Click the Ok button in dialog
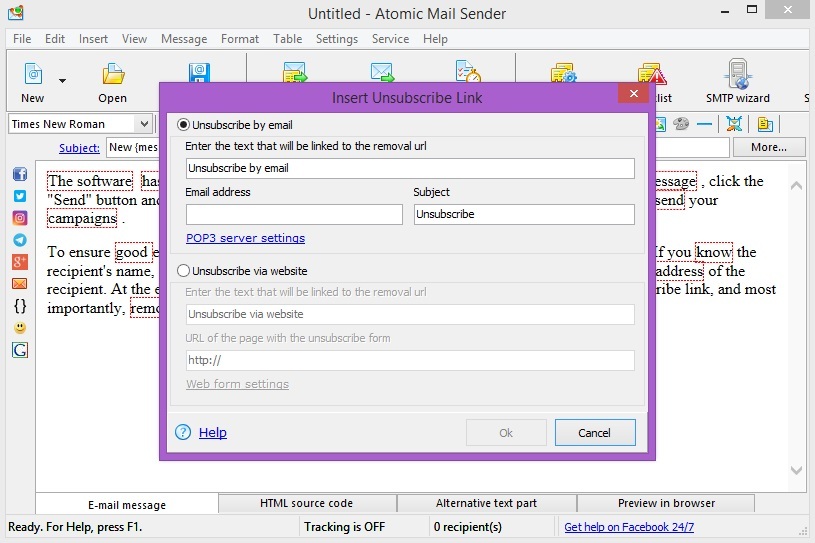 point(506,432)
